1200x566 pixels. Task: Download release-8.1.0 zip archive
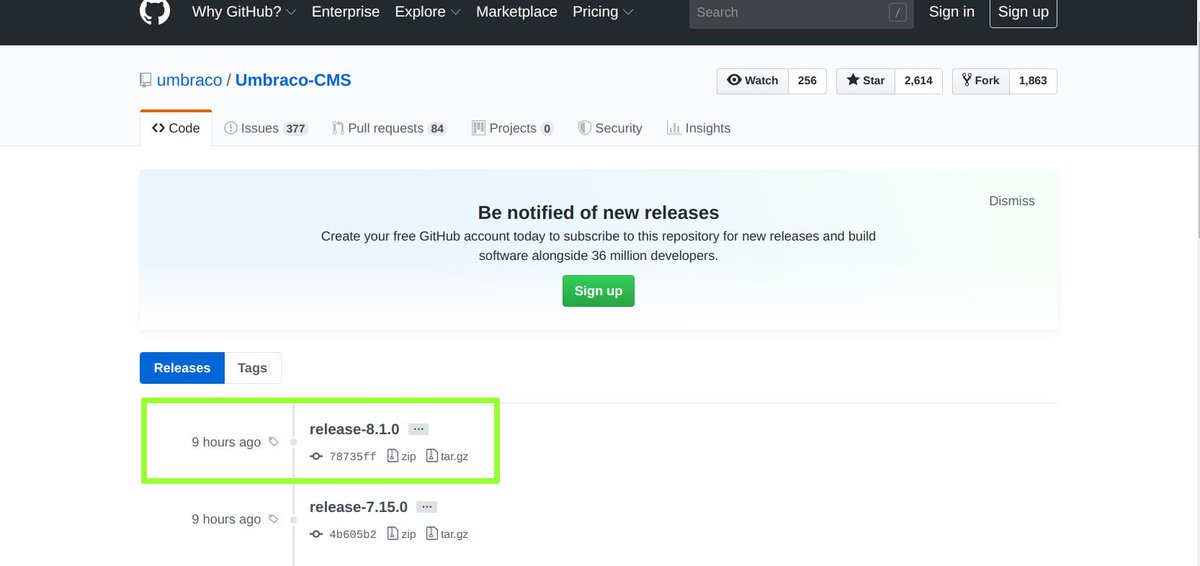(402, 456)
